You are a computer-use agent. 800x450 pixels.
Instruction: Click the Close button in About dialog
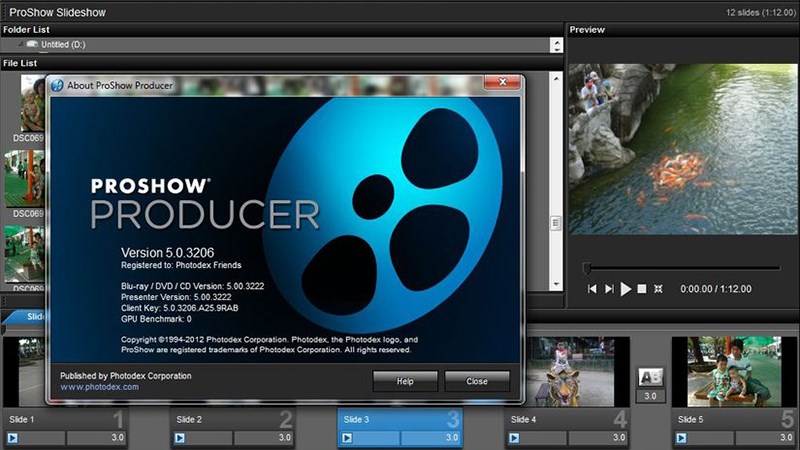click(x=477, y=381)
